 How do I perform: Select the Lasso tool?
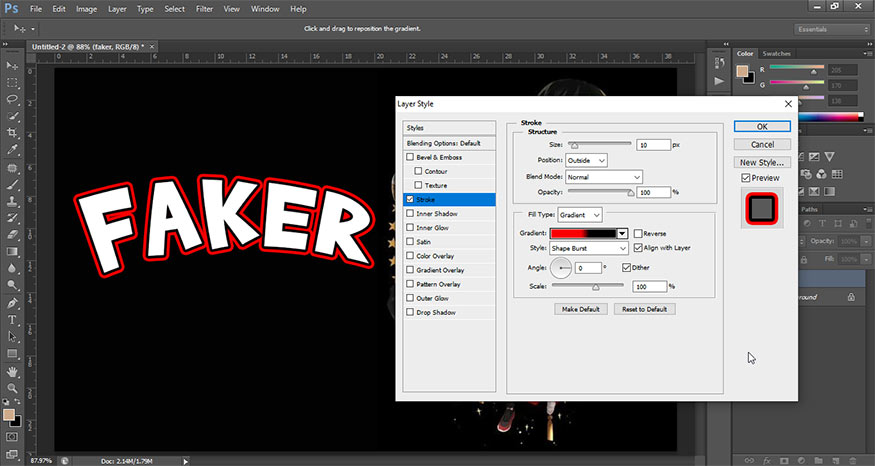coord(12,99)
